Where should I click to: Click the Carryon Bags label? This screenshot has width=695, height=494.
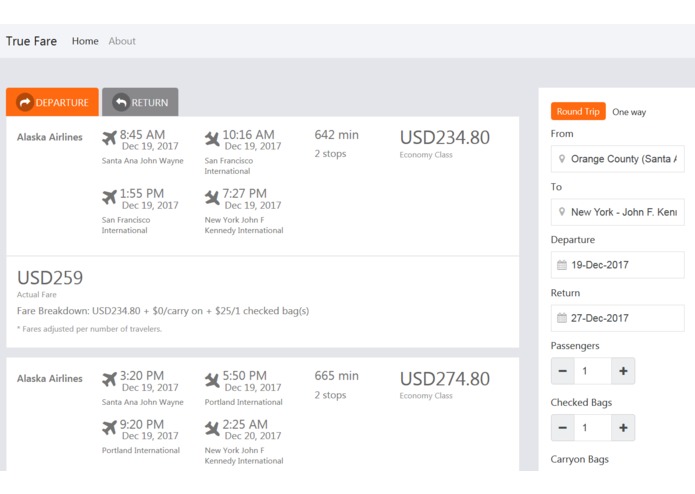tap(579, 459)
